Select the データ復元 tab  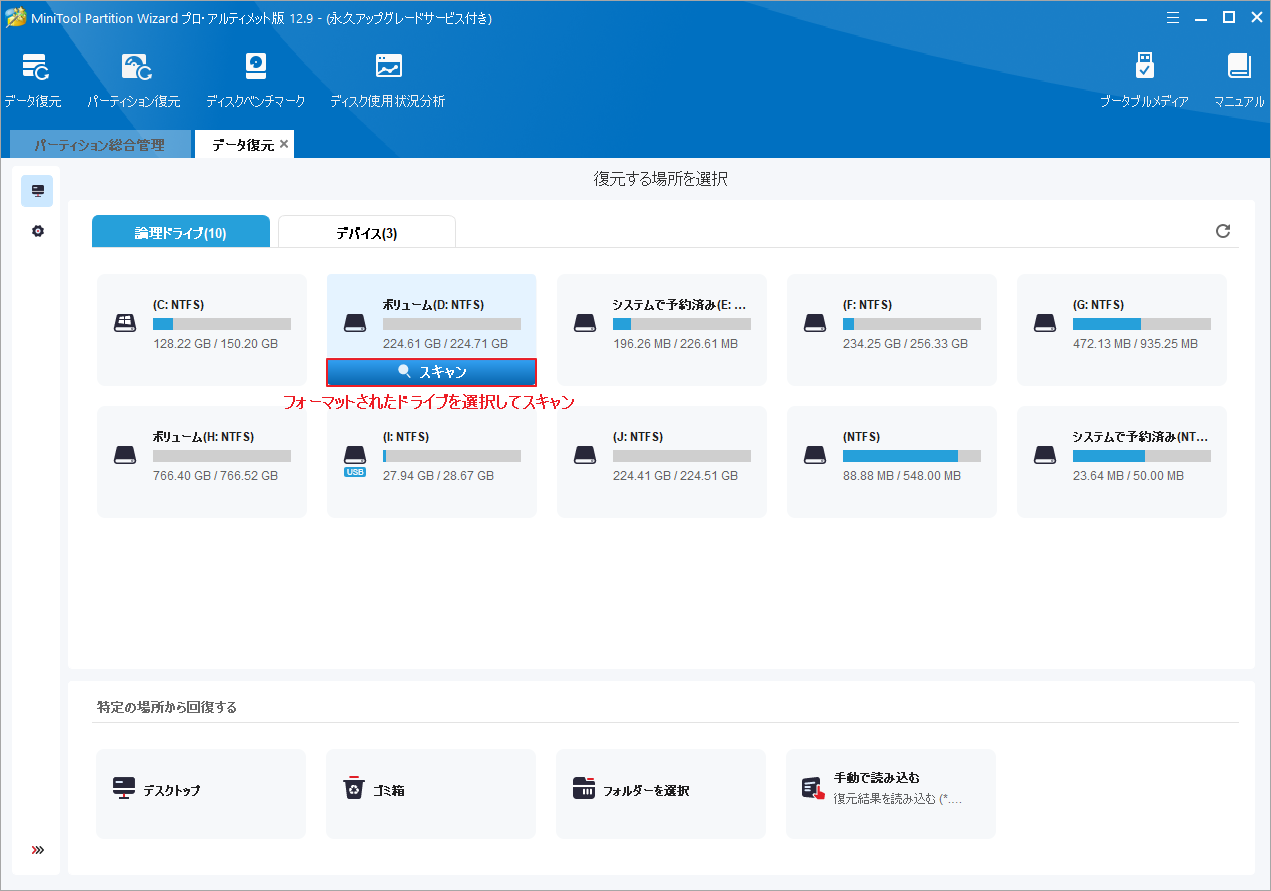click(x=242, y=145)
